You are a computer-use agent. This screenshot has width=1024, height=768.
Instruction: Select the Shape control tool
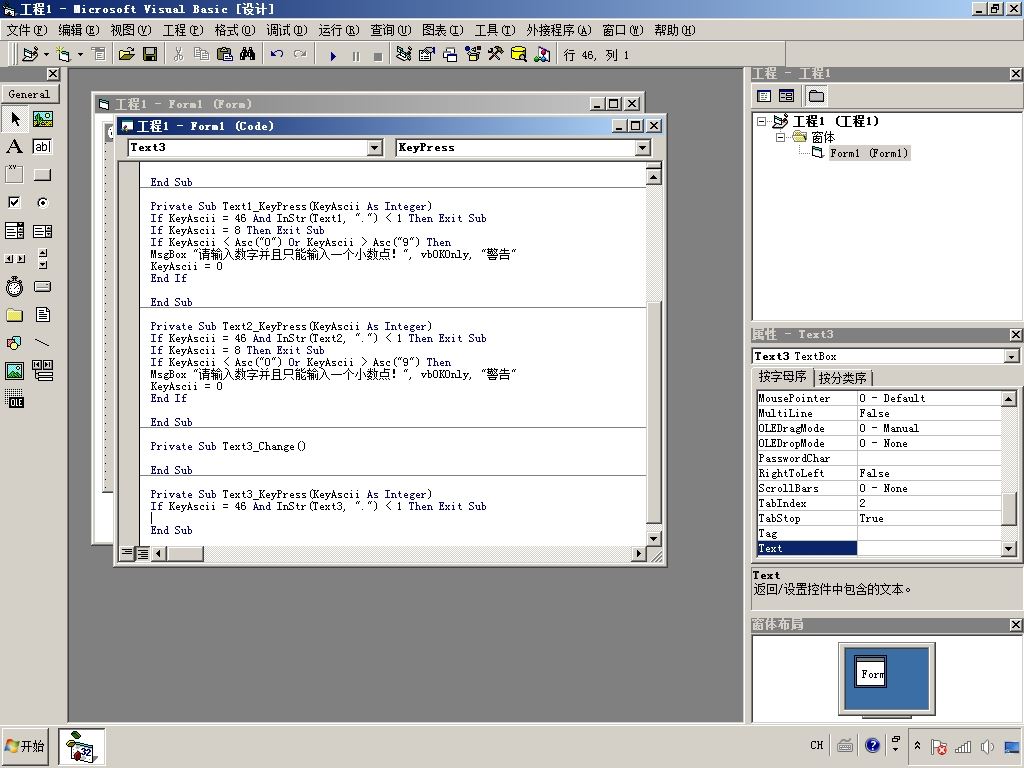[14, 343]
